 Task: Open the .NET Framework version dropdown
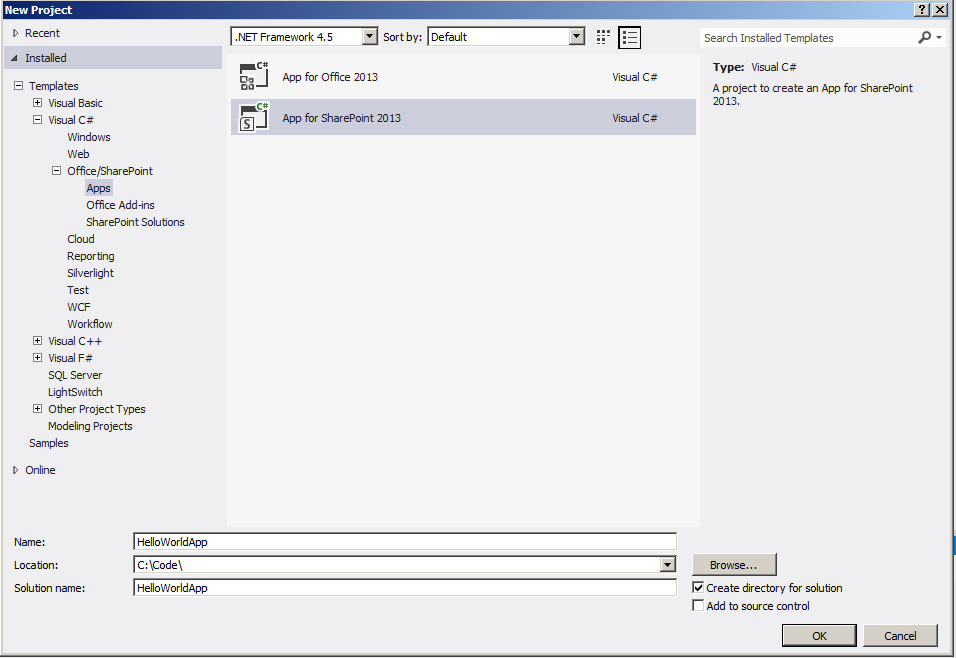pyautogui.click(x=370, y=37)
